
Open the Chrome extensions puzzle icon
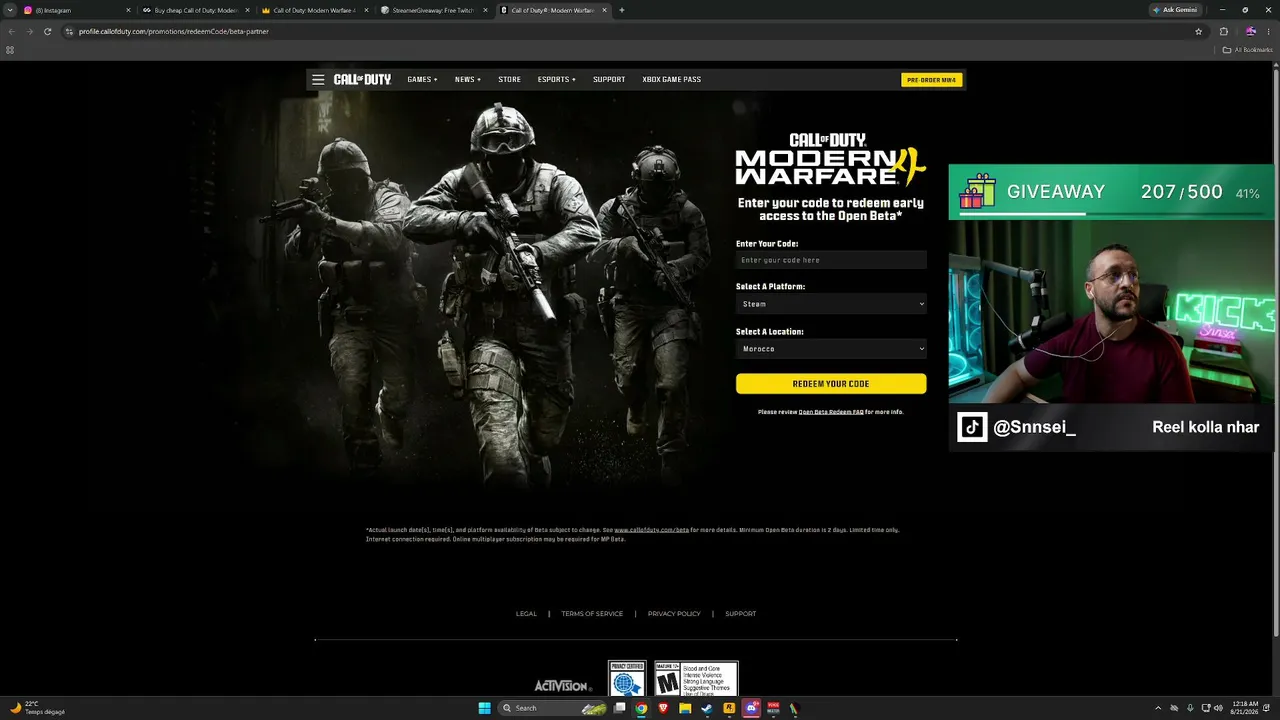(x=1224, y=31)
